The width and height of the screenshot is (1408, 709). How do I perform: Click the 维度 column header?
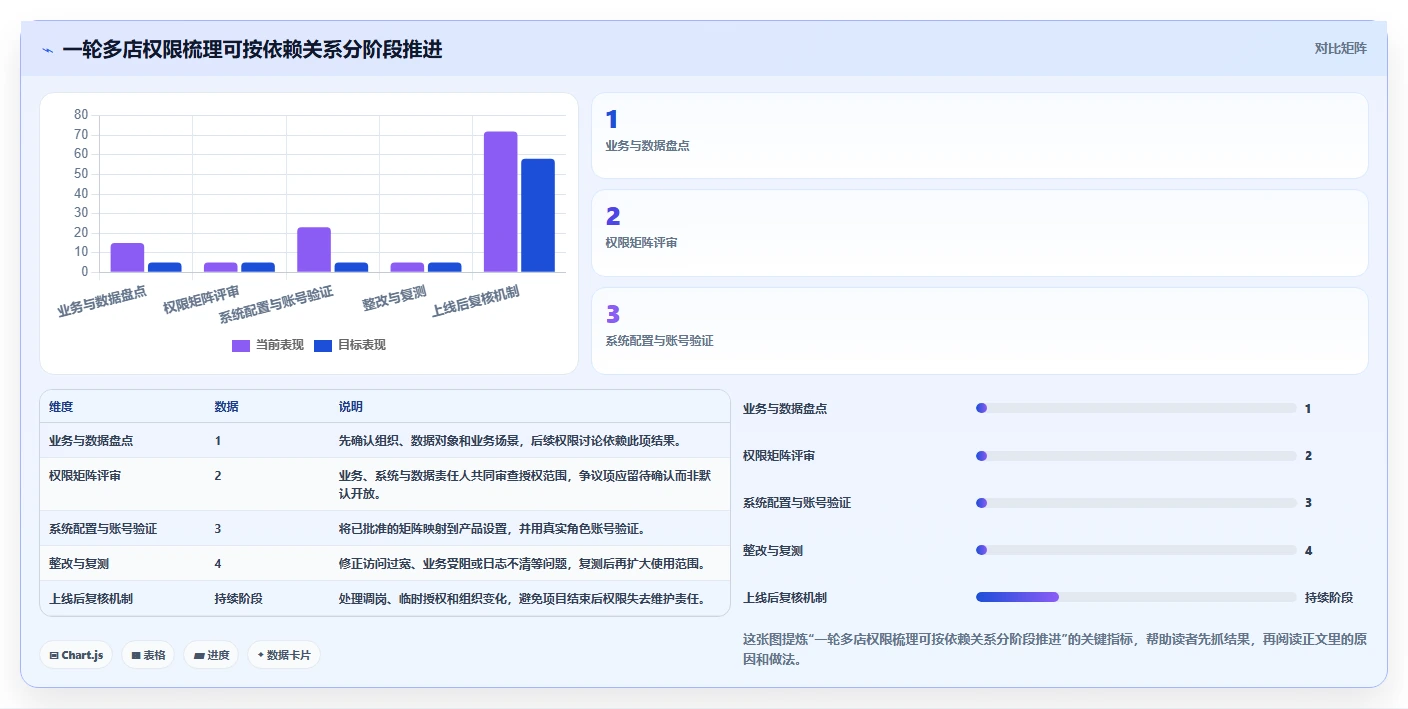[61, 407]
